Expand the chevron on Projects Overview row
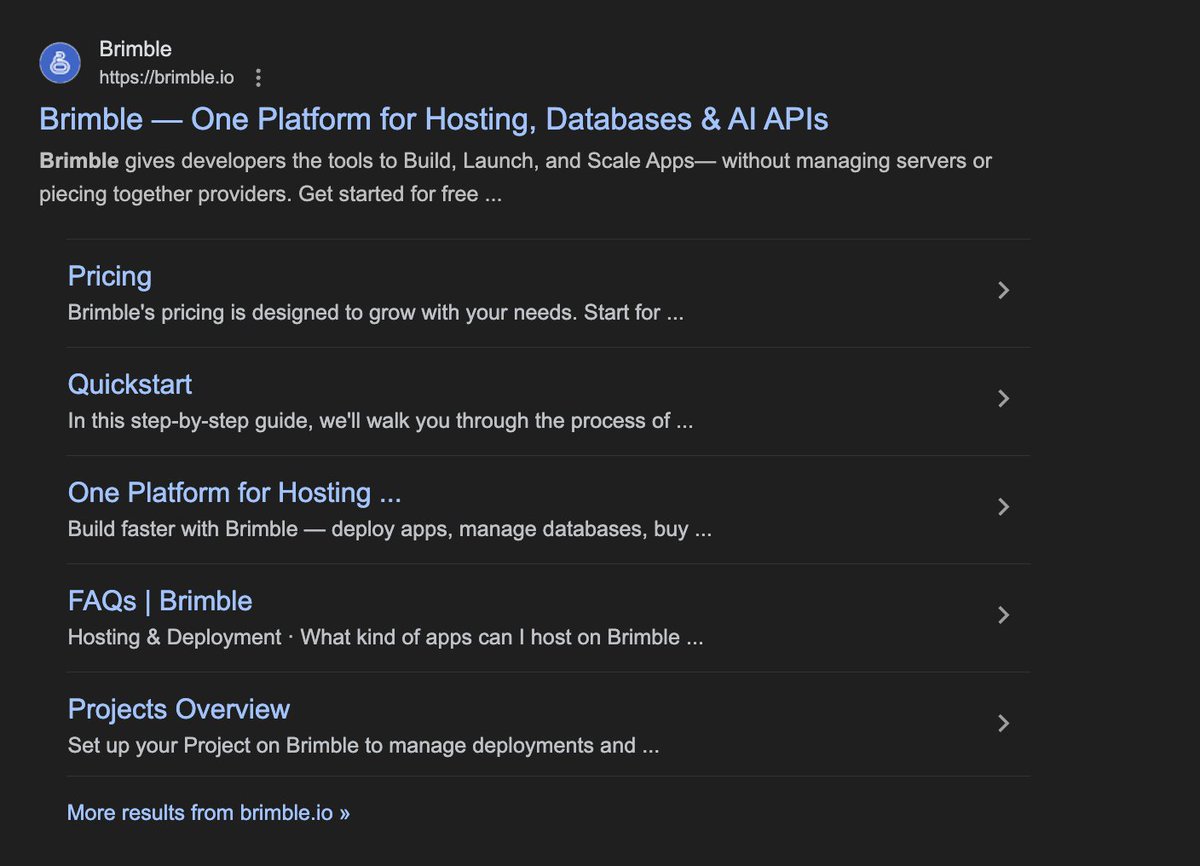 tap(1004, 723)
